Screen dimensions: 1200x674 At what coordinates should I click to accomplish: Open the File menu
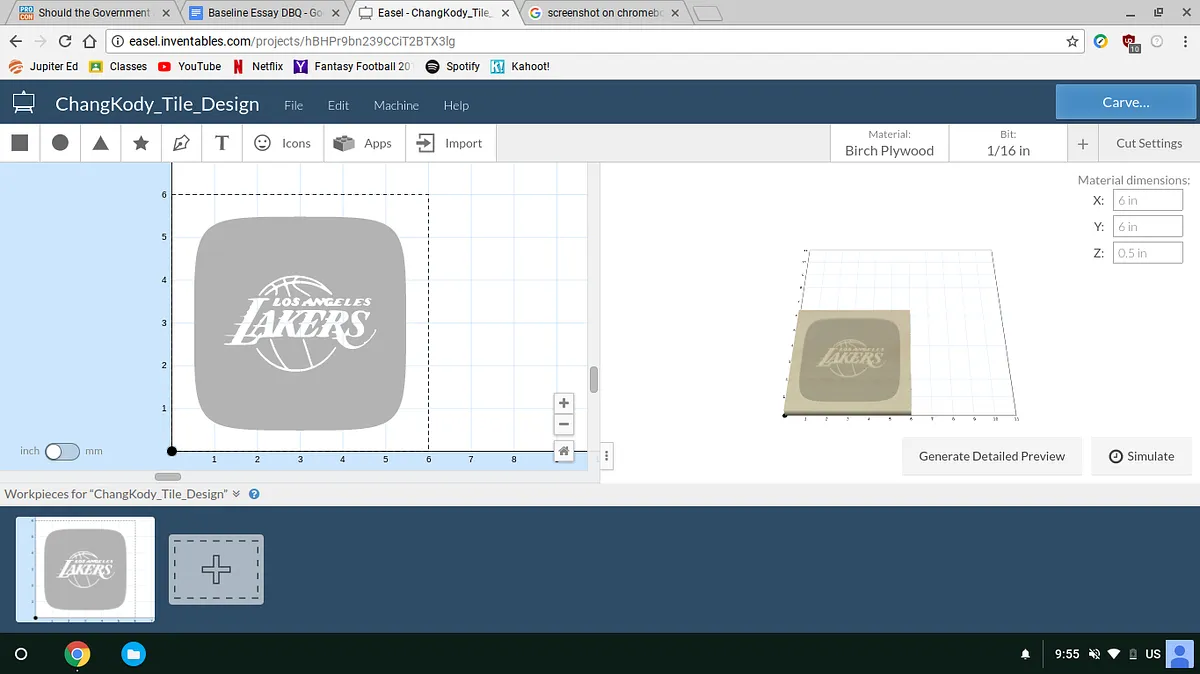293,105
